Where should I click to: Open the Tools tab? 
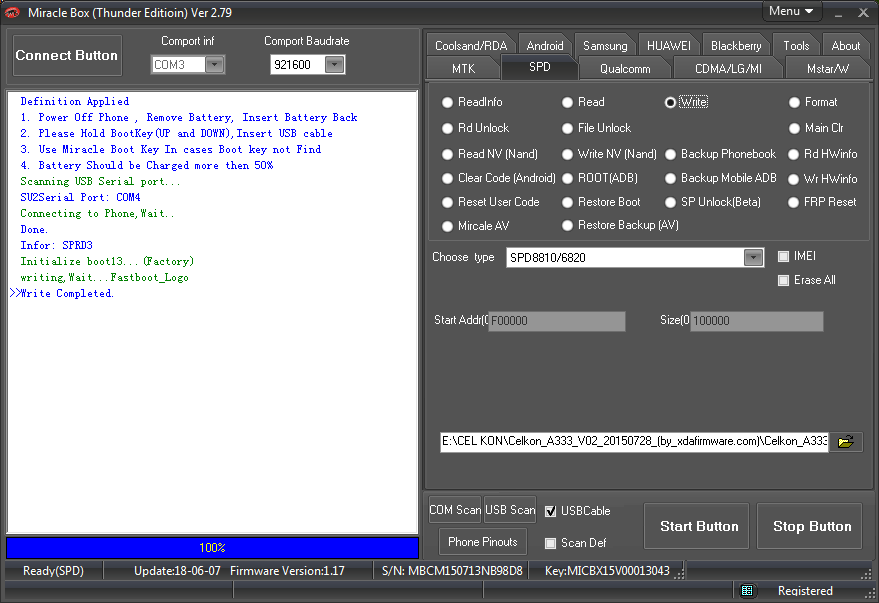point(796,46)
